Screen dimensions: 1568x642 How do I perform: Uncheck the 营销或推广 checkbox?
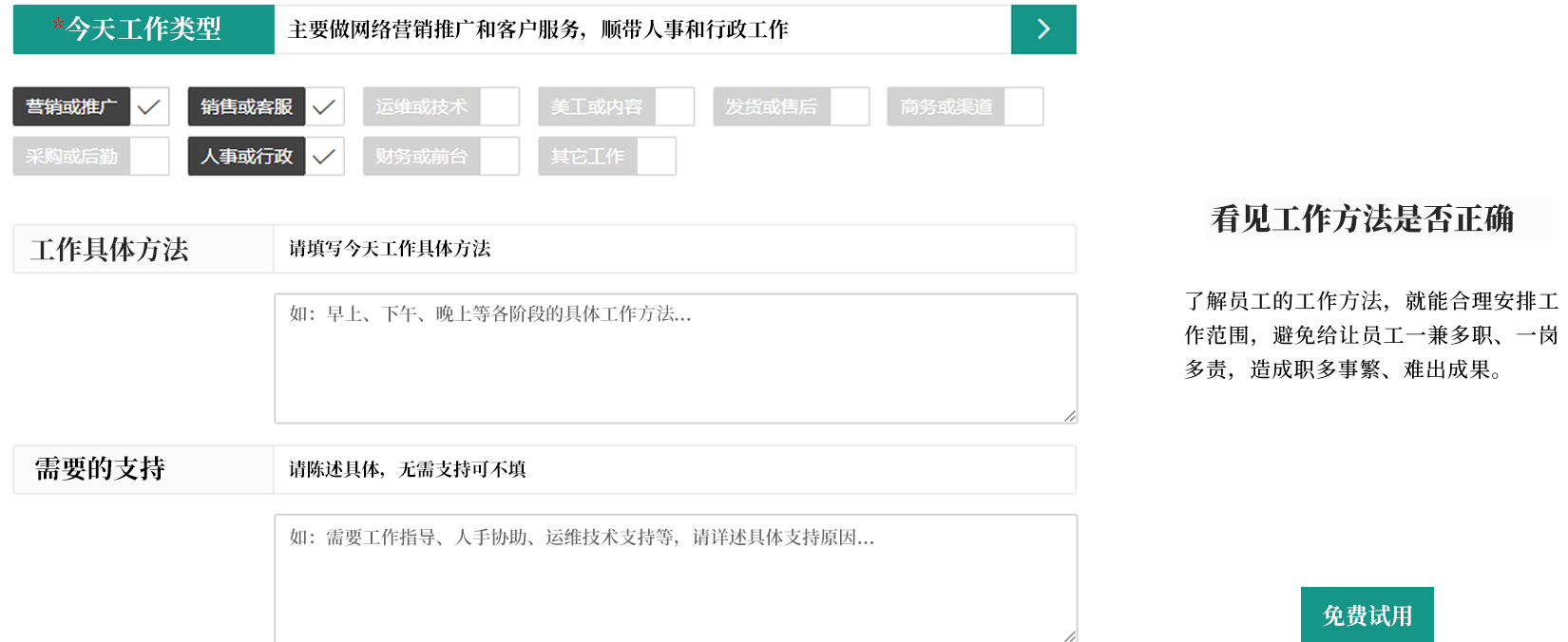(x=149, y=107)
